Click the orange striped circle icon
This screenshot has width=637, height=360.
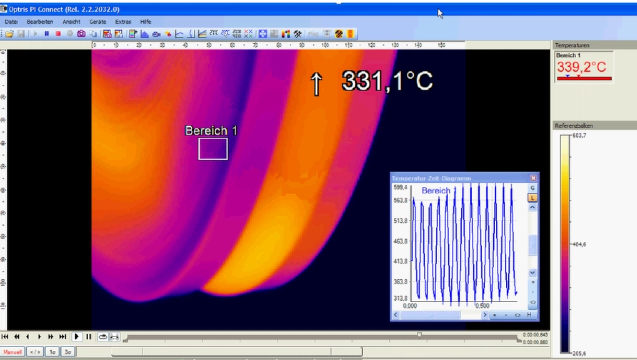tap(339, 34)
